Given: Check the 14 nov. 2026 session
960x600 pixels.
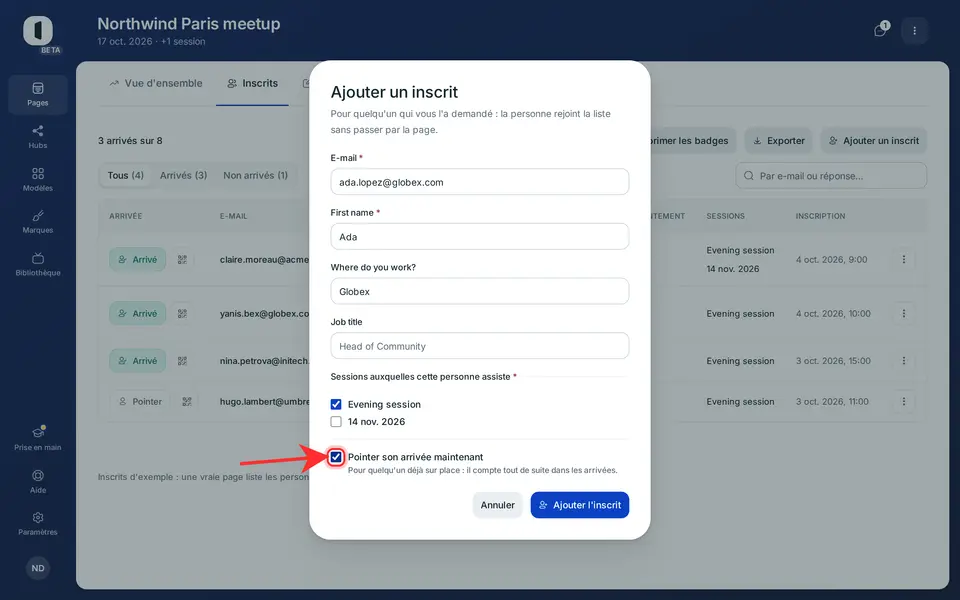Looking at the screenshot, I should (336, 421).
